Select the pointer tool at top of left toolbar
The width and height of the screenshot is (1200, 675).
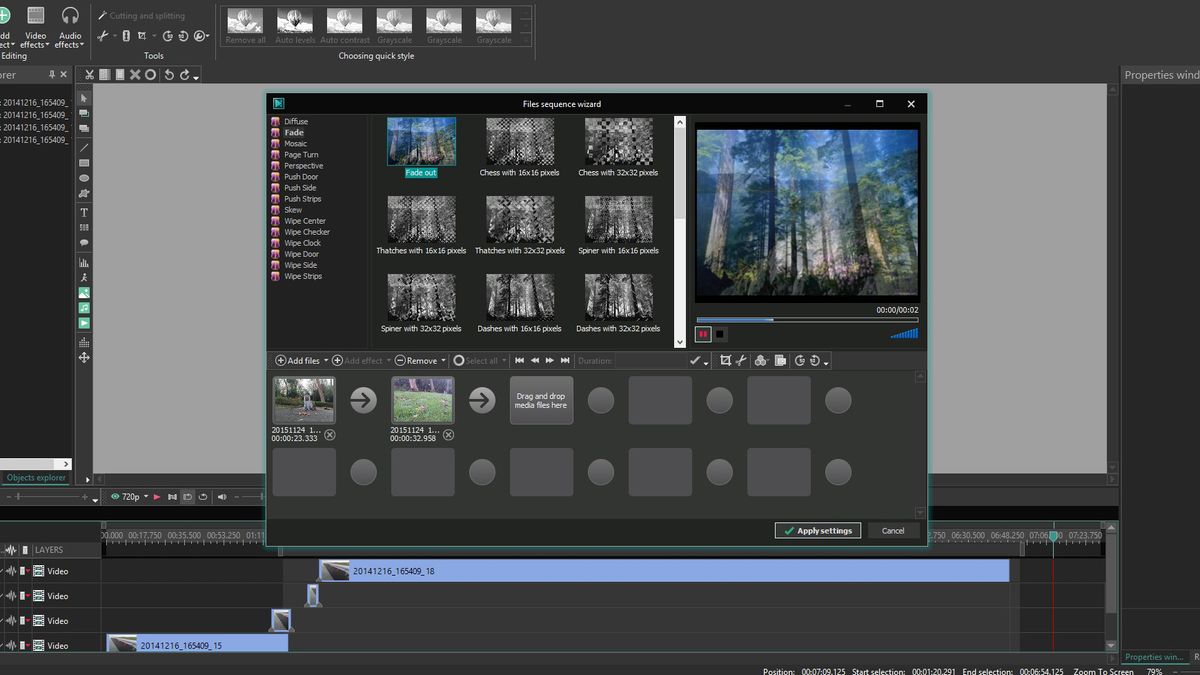[x=84, y=97]
